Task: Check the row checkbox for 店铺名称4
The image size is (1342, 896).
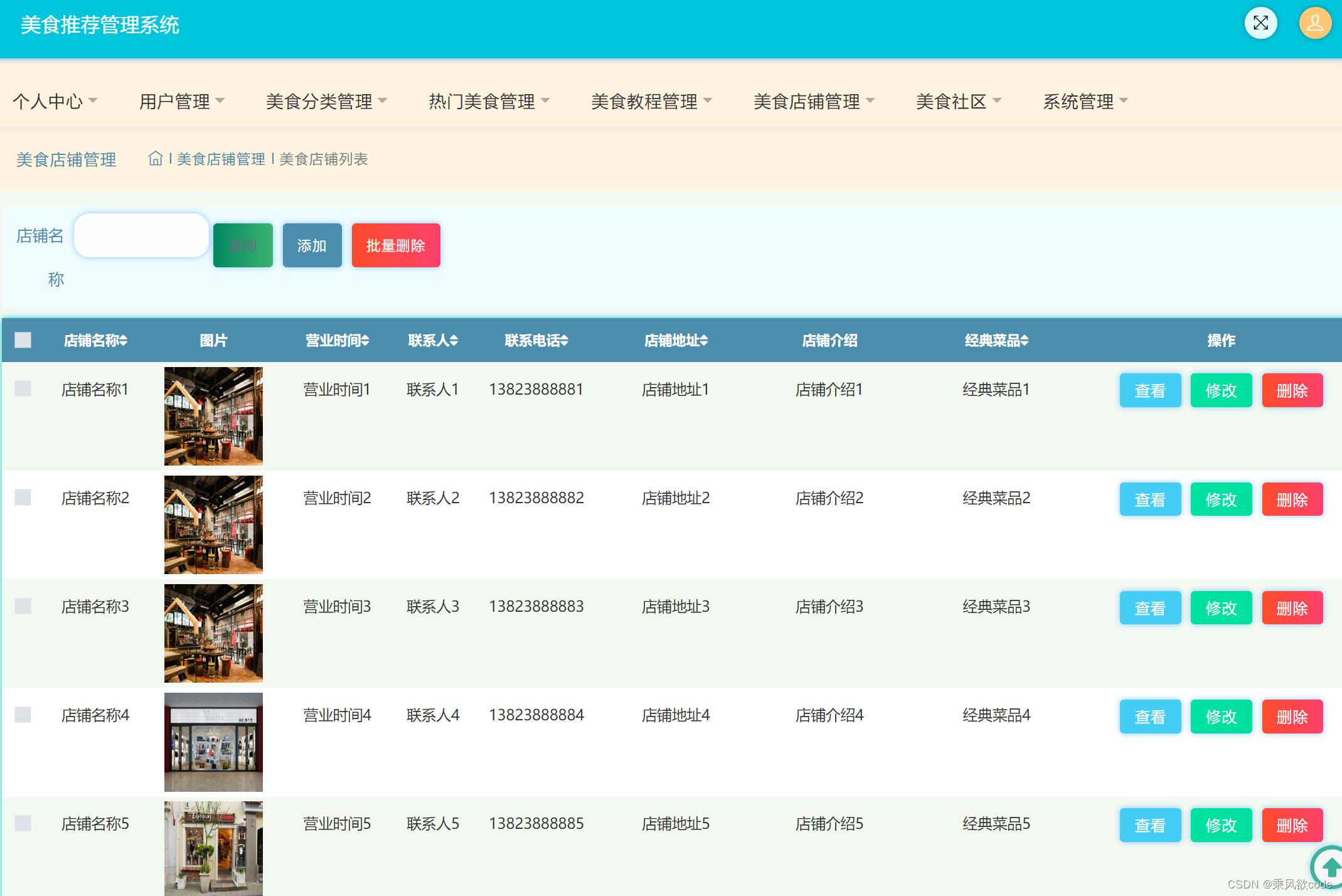Action: click(23, 715)
